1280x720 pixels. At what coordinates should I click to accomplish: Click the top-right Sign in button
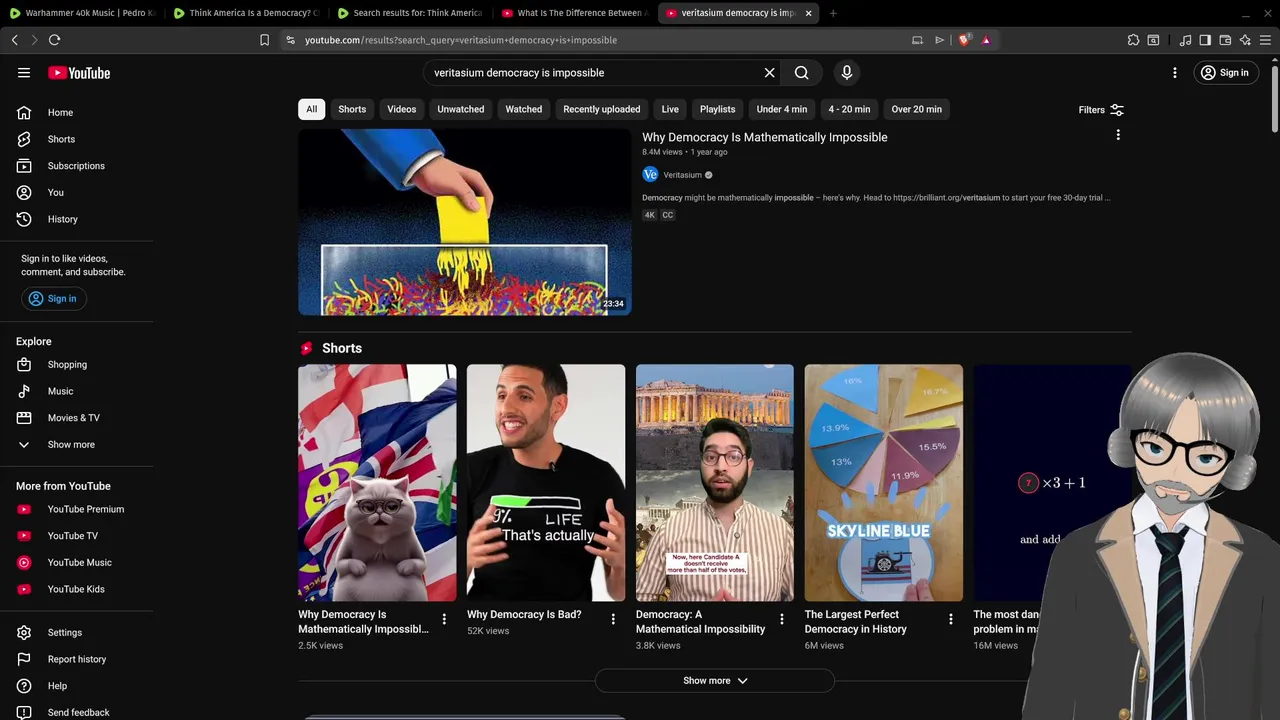[1225, 73]
